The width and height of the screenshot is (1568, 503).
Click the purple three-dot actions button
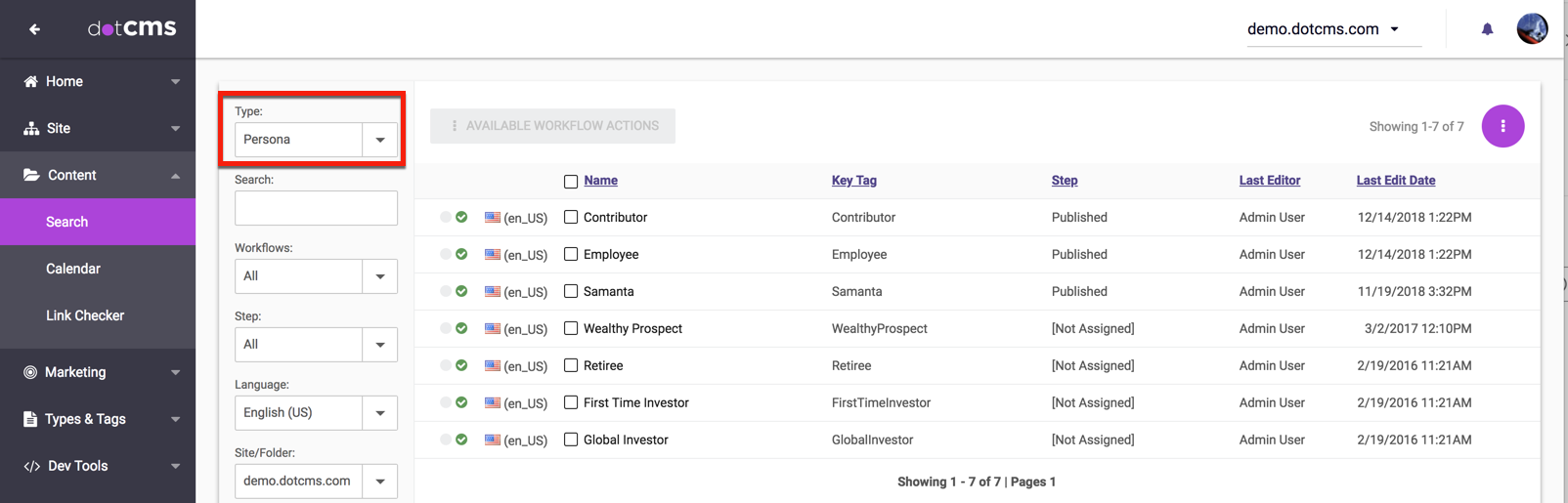point(1503,126)
